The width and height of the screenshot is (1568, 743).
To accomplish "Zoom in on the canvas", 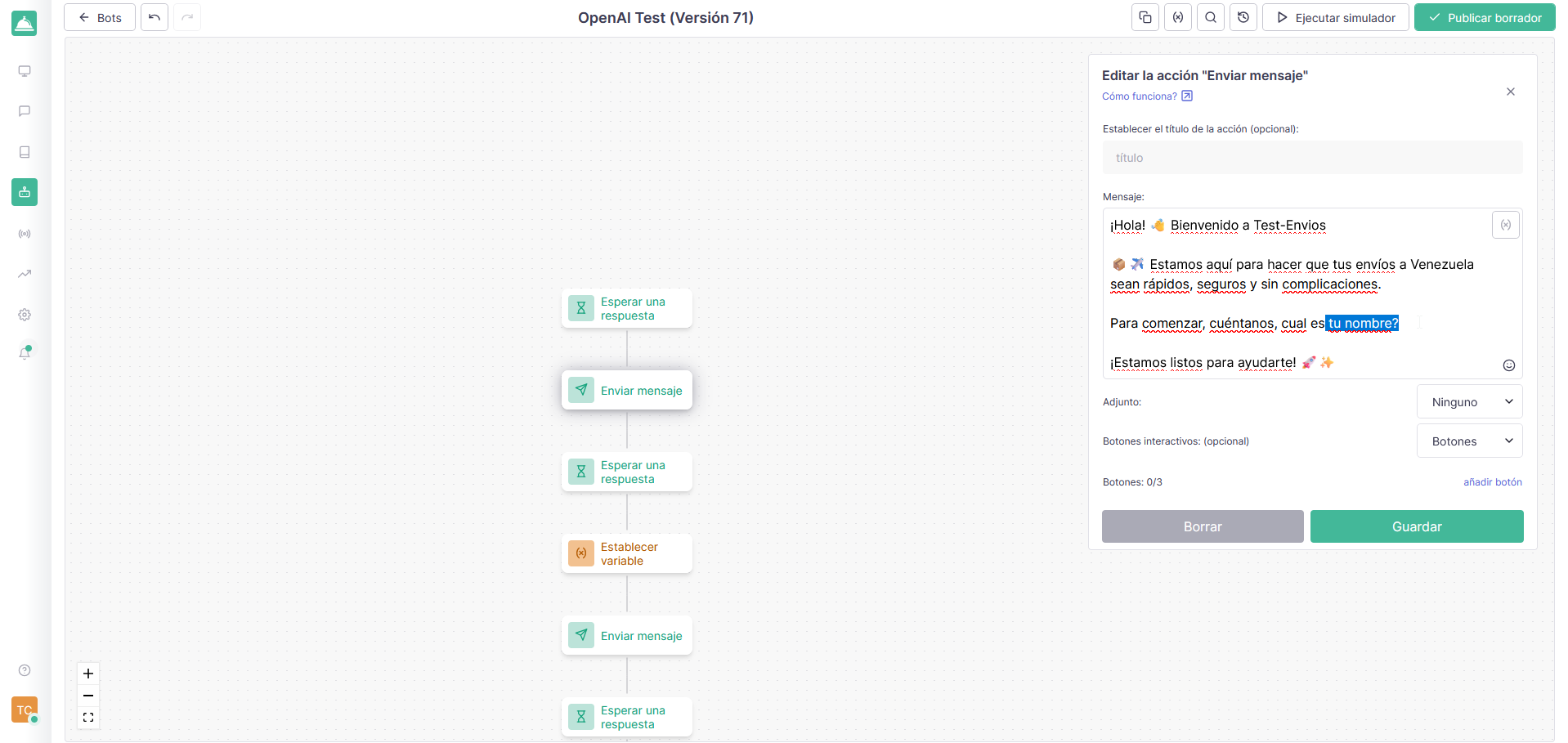I will pos(88,674).
